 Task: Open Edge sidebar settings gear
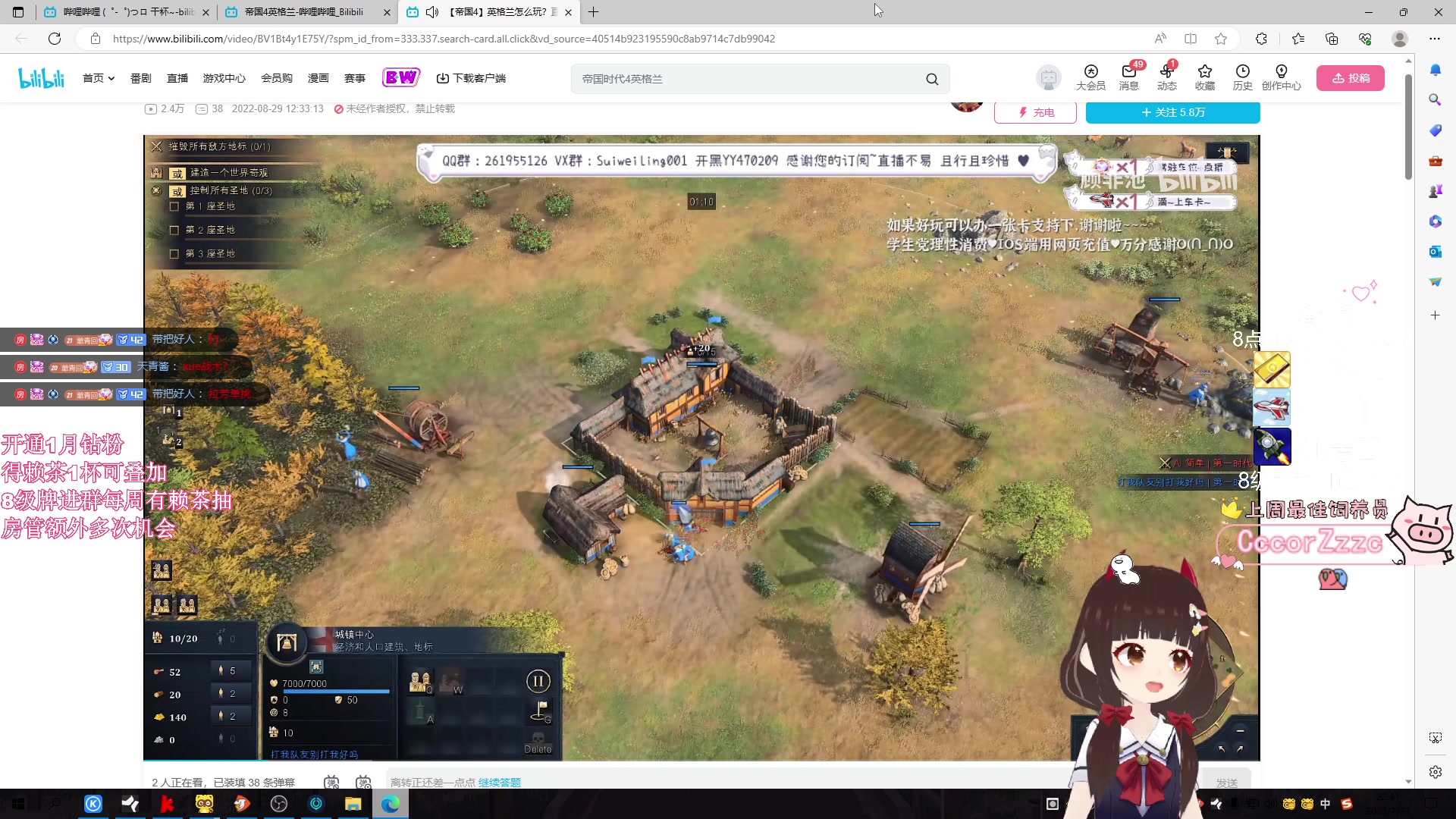[1436, 772]
